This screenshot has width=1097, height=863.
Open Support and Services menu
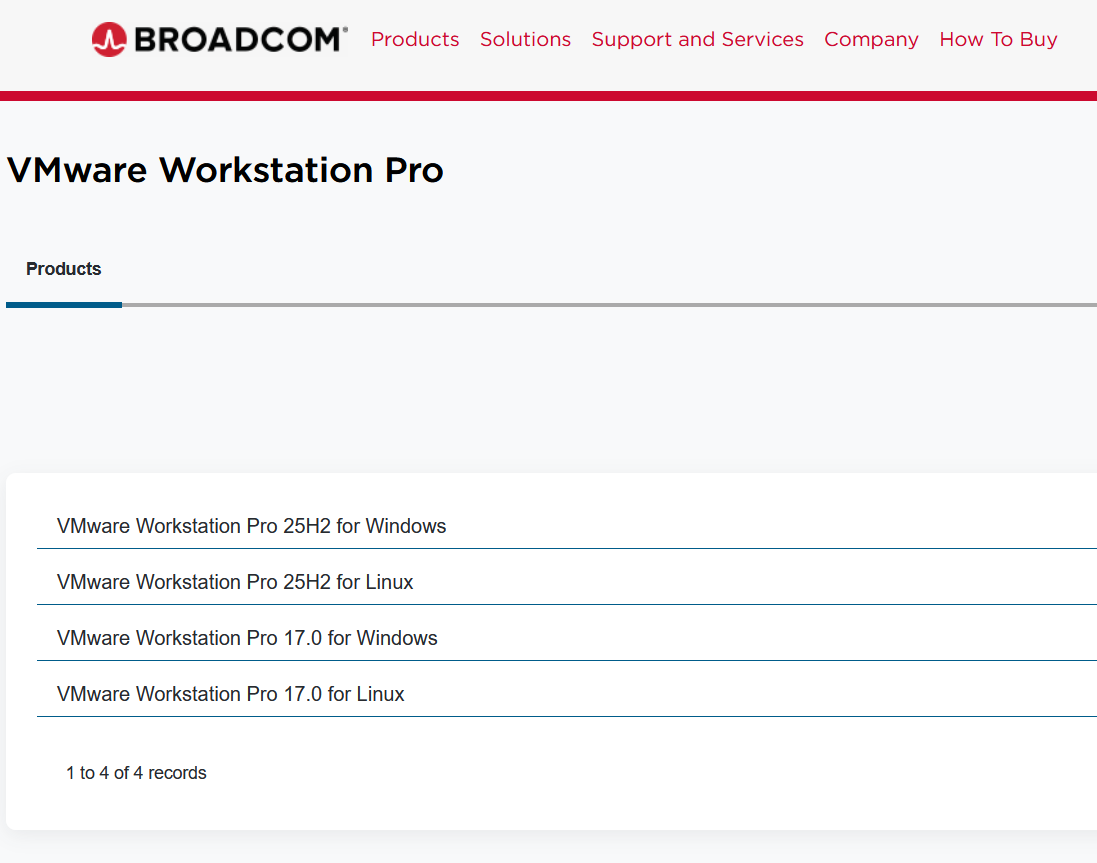tap(697, 40)
